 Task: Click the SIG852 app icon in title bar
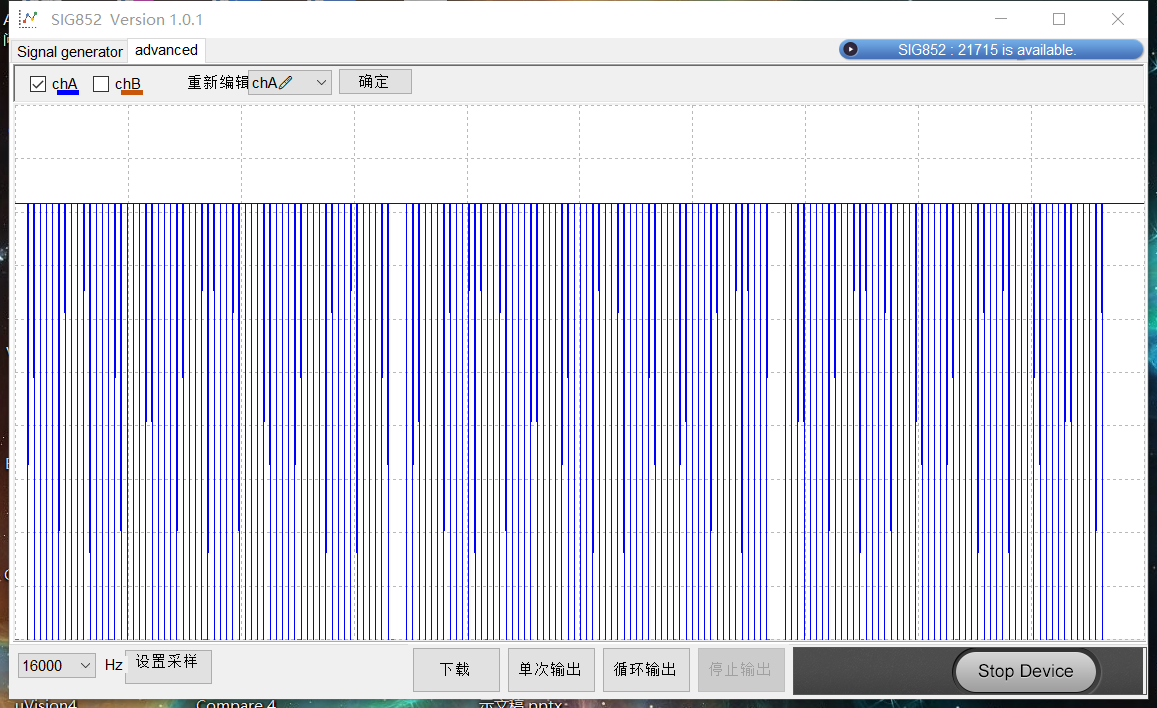(x=27, y=19)
